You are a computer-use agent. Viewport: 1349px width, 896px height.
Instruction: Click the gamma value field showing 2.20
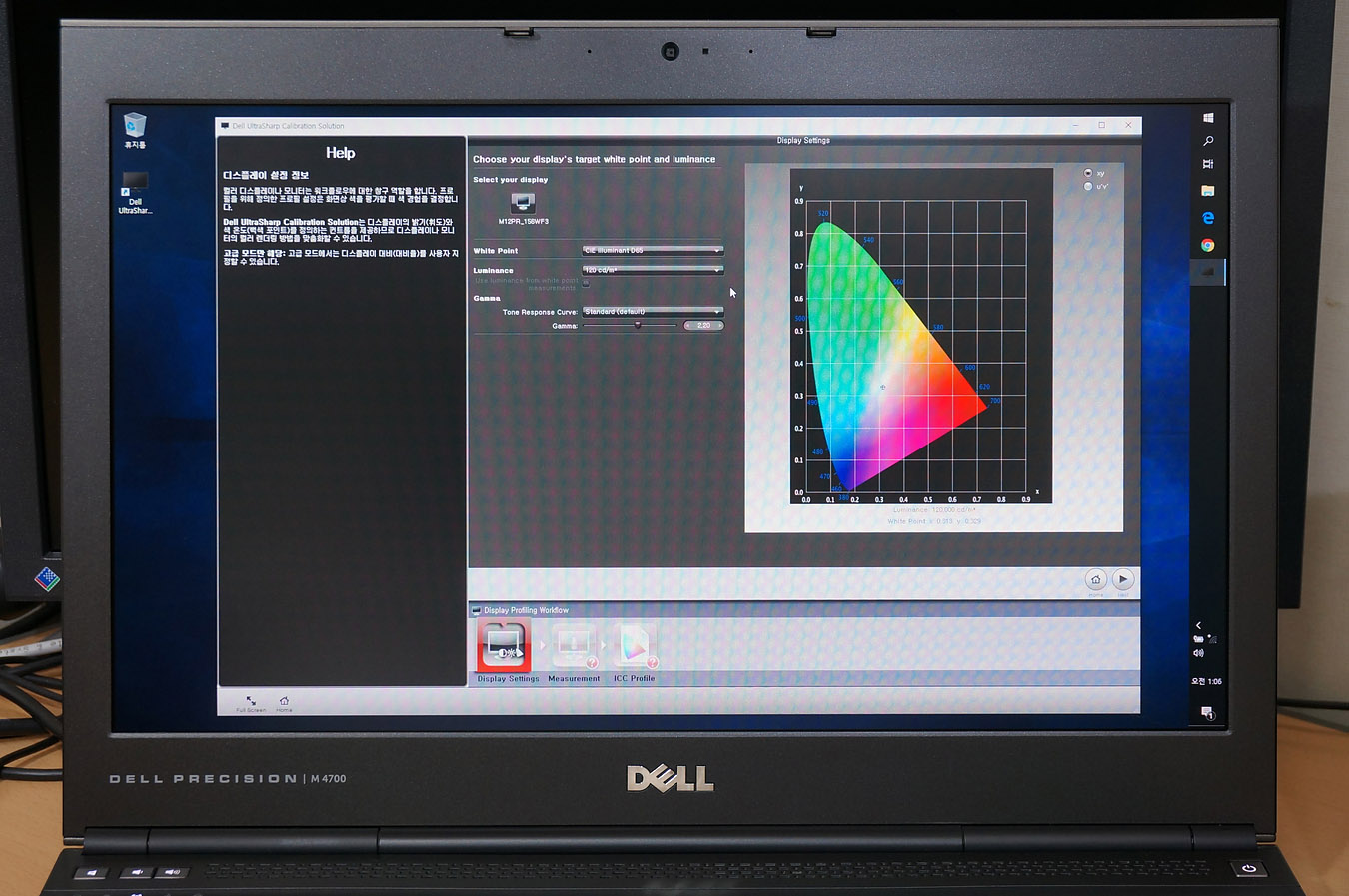coord(704,325)
